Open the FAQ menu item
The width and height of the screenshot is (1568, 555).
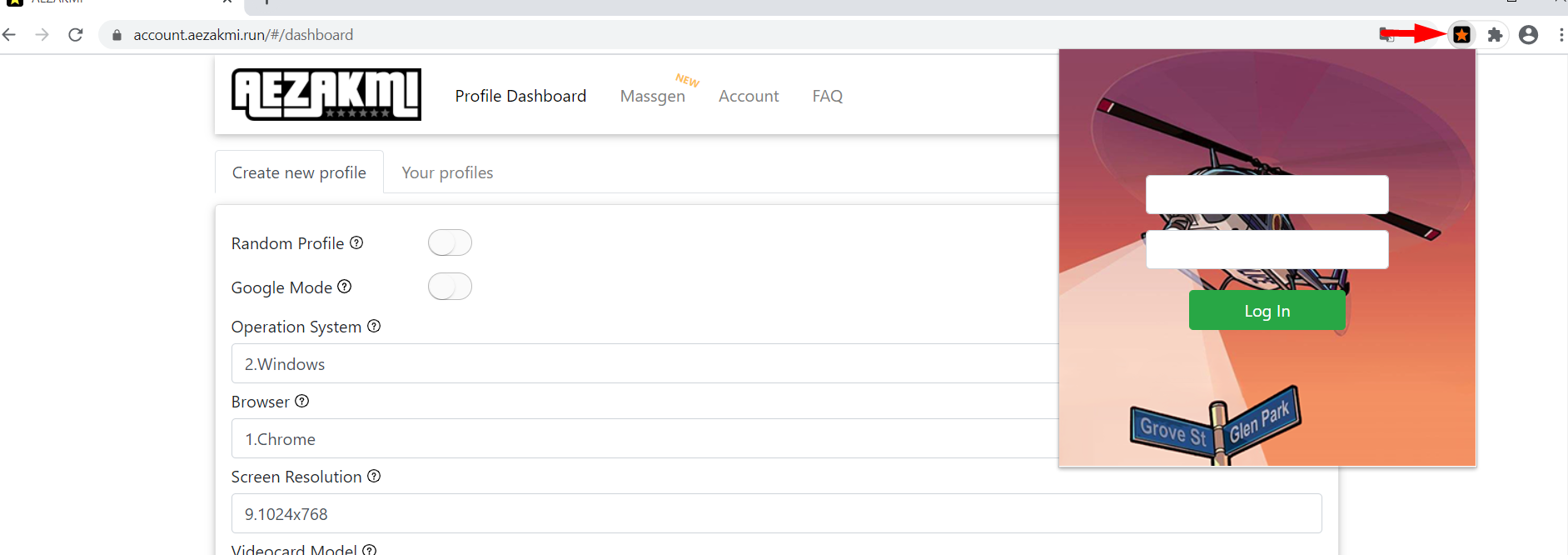(828, 96)
